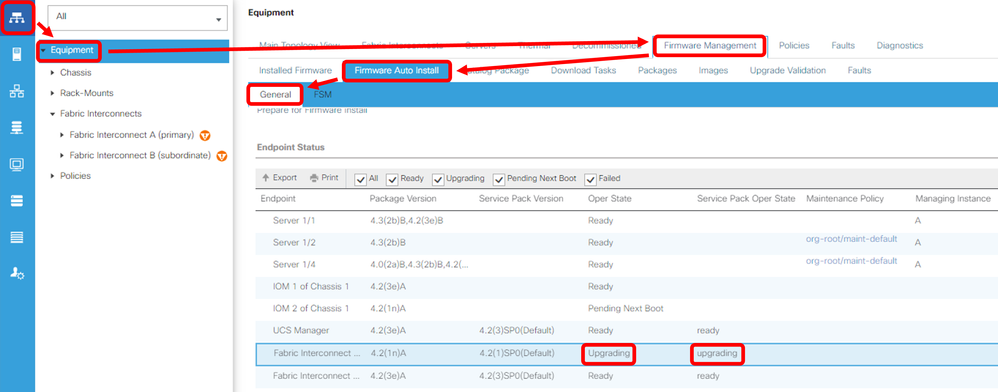Open the Servers navigation icon
This screenshot has height=392, width=998.
pos(17,54)
